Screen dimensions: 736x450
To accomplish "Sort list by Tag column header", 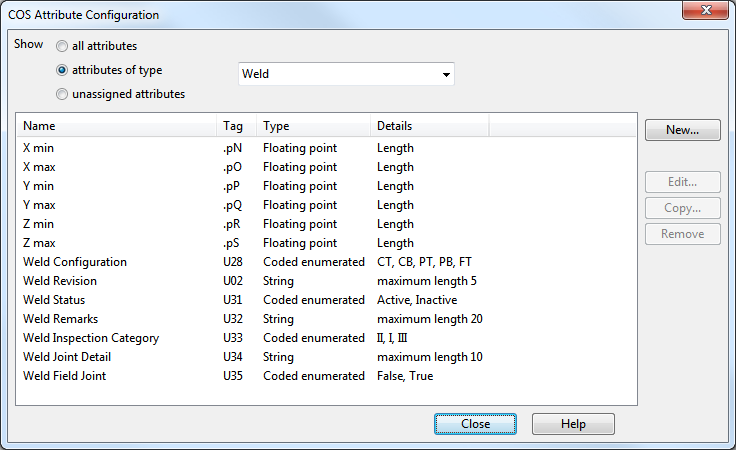I will [236, 126].
